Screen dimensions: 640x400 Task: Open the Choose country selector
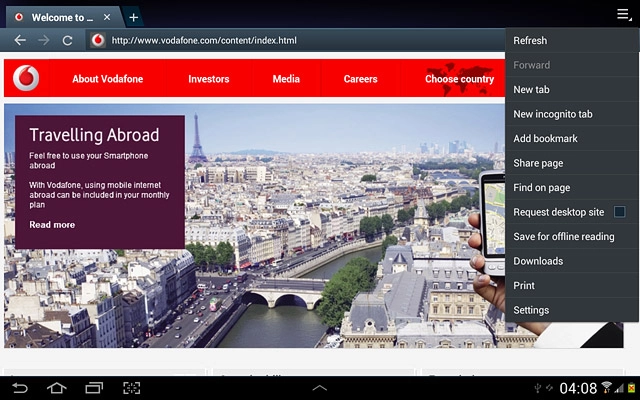point(459,79)
